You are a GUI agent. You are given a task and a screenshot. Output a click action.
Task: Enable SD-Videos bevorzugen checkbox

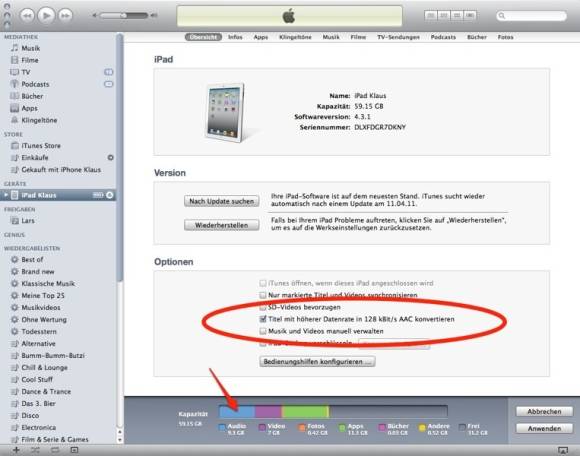(x=263, y=307)
